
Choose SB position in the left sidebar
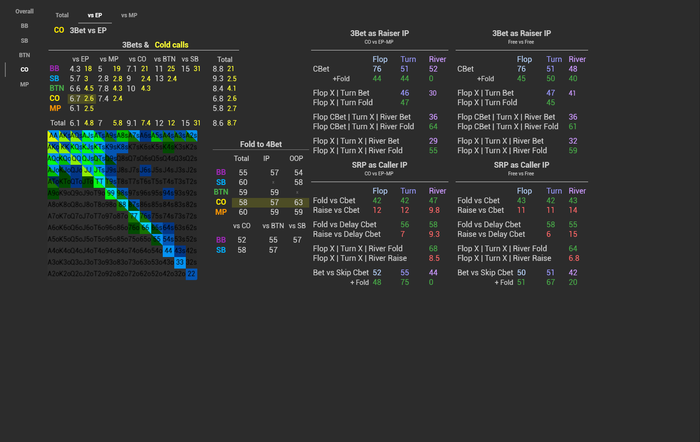(24, 41)
